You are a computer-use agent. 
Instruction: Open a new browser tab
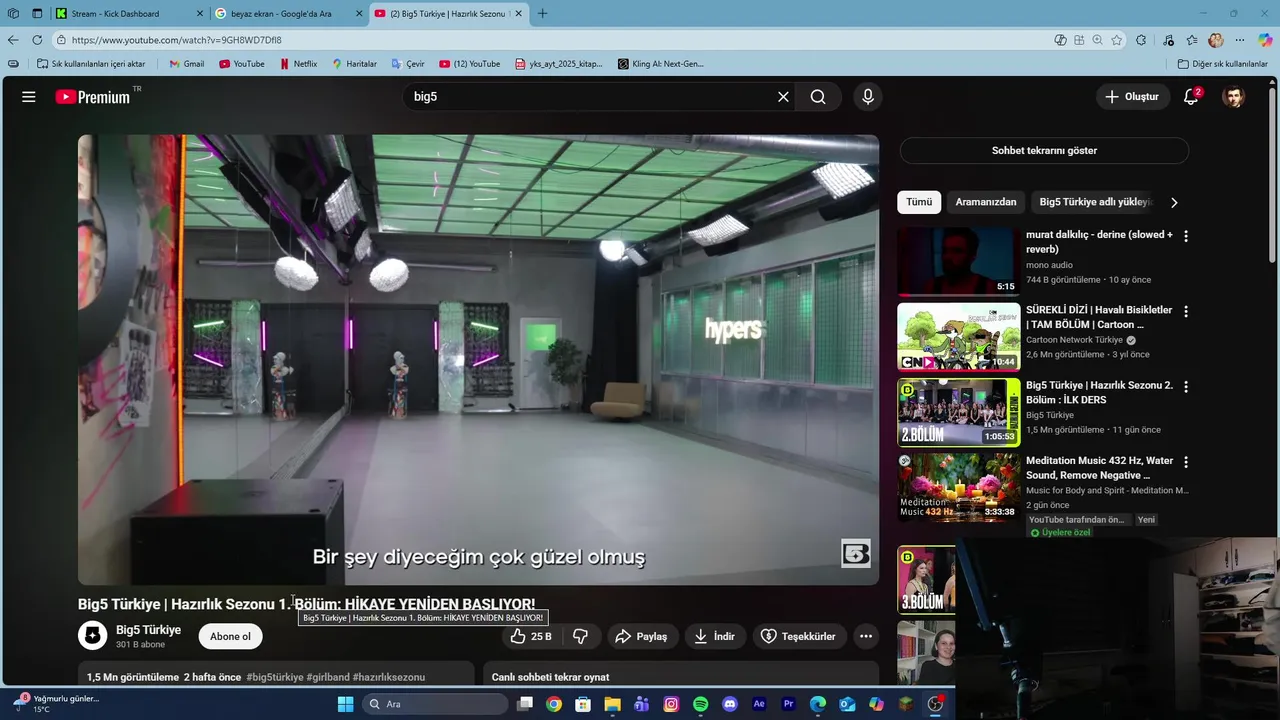[x=543, y=13]
